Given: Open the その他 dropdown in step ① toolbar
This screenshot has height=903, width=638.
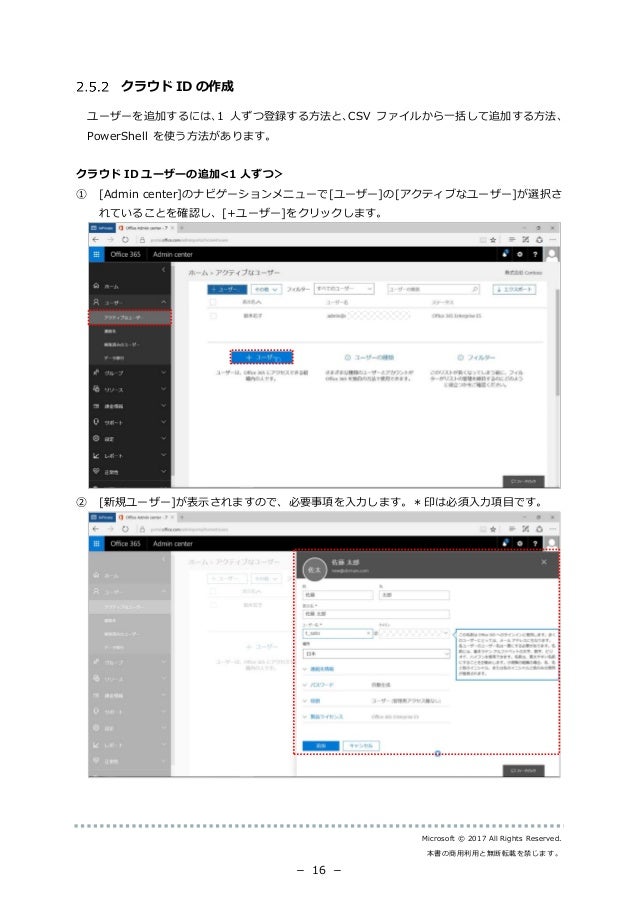Looking at the screenshot, I should pos(266,289).
